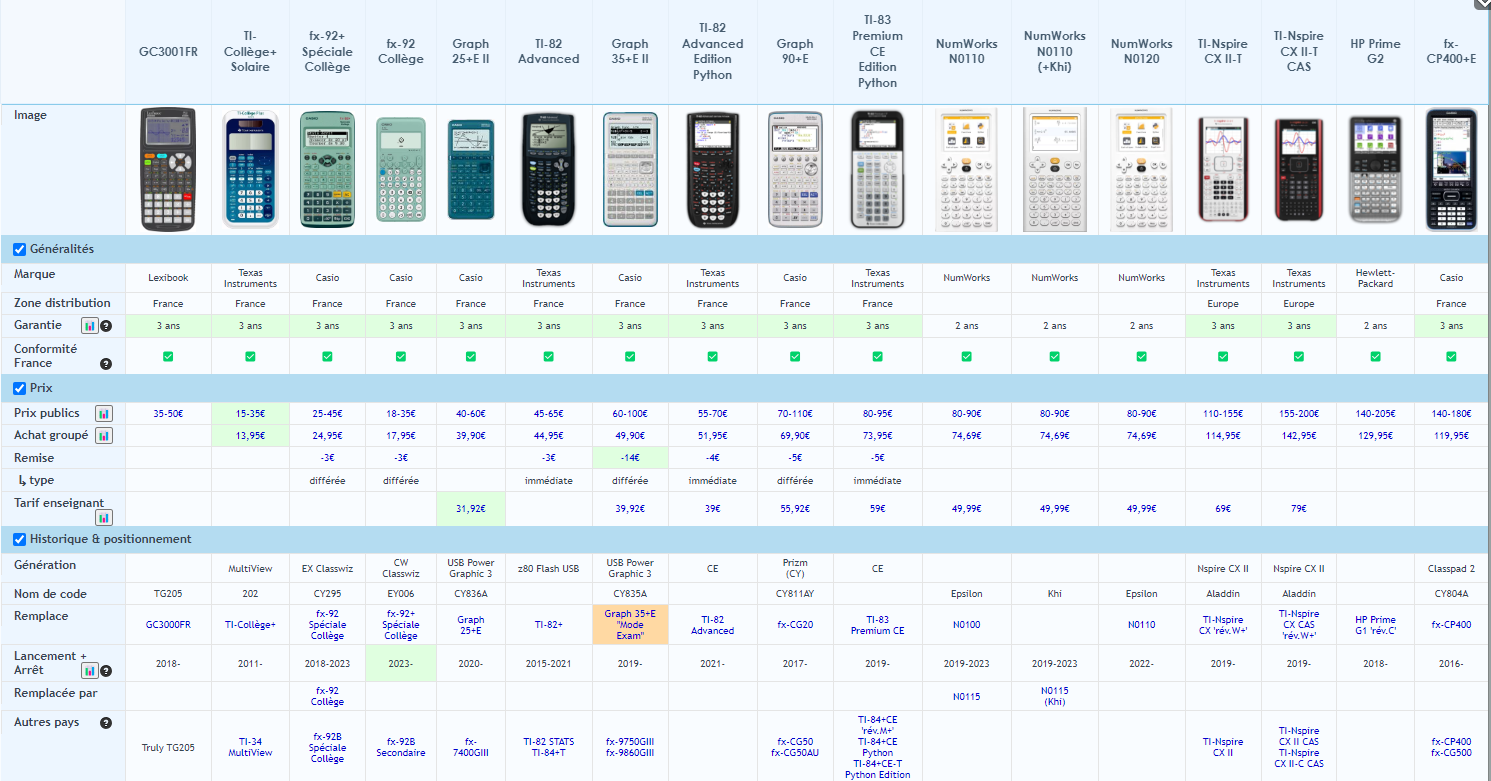Open the Graph 25+E II calculator image
The width and height of the screenshot is (1491, 781).
tap(470, 168)
